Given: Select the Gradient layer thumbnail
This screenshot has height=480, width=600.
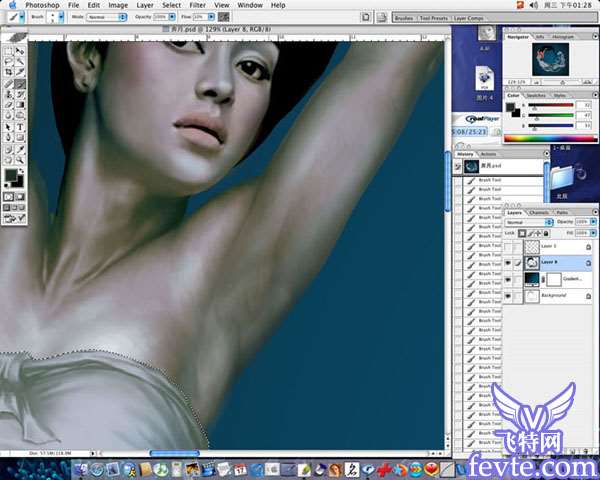Looking at the screenshot, I should (x=533, y=279).
